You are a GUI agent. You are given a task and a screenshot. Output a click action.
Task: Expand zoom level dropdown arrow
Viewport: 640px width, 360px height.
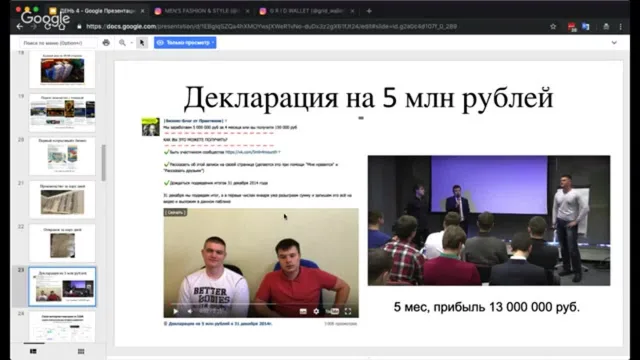131,42
